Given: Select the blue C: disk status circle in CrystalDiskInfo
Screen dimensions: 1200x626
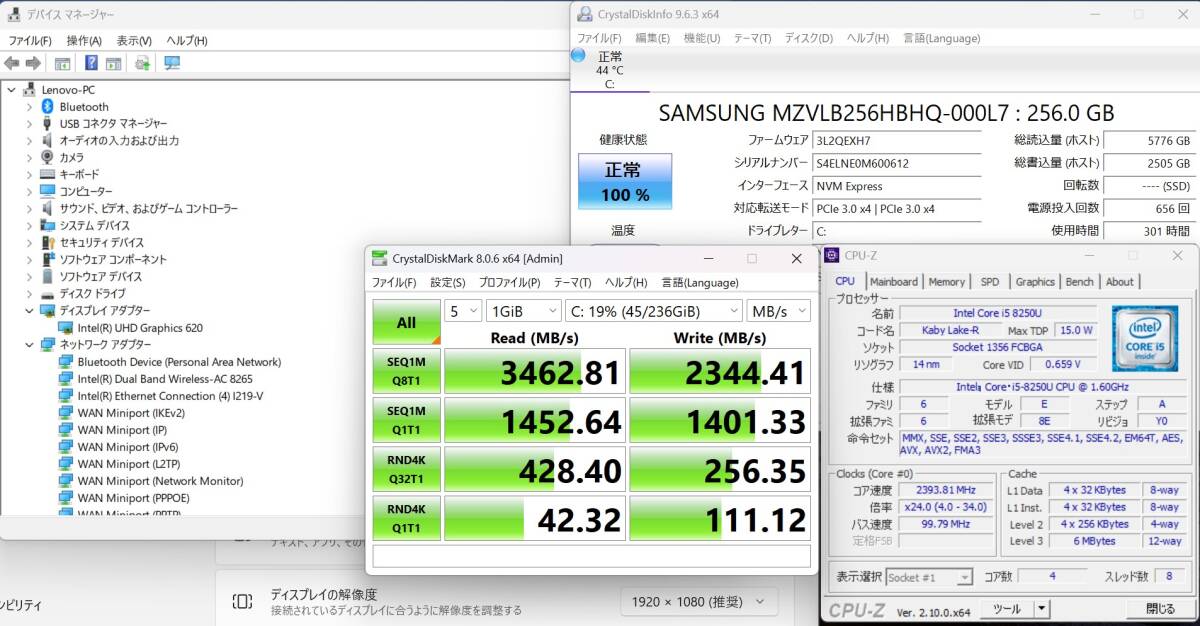Looking at the screenshot, I should [578, 56].
